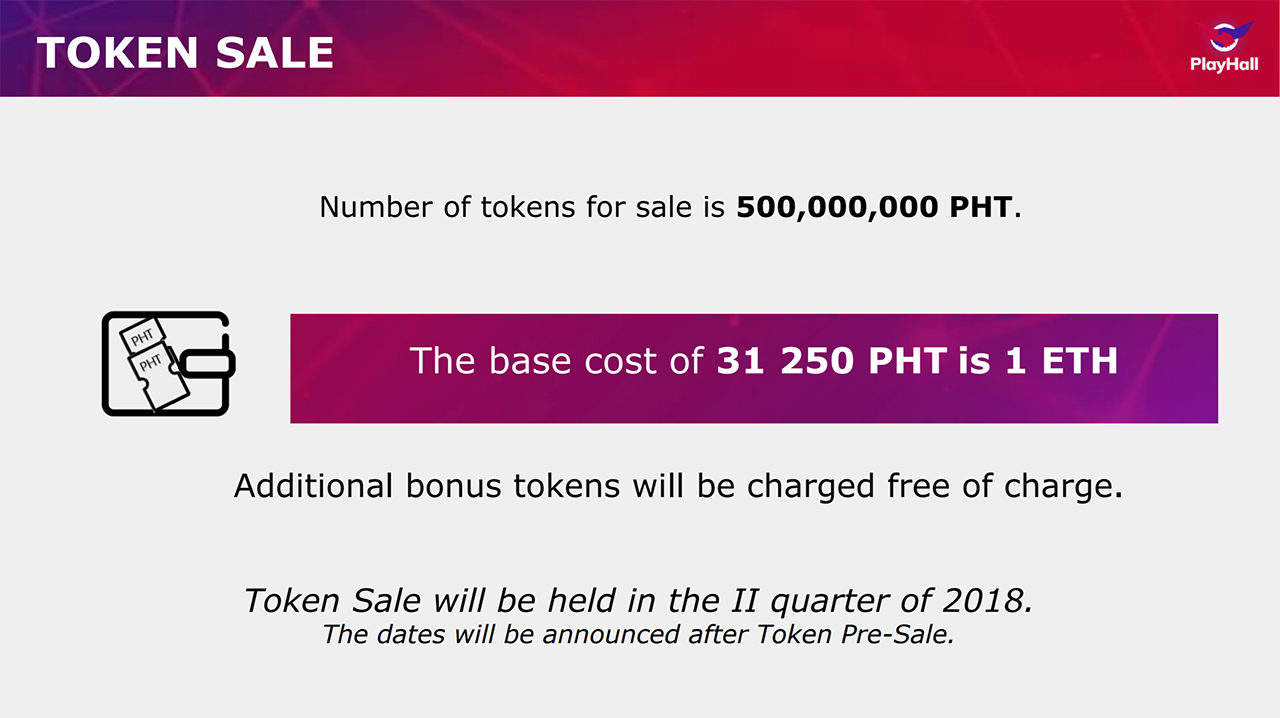Image resolution: width=1280 pixels, height=718 pixels.
Task: Click the base cost purple banner
Action: [754, 368]
